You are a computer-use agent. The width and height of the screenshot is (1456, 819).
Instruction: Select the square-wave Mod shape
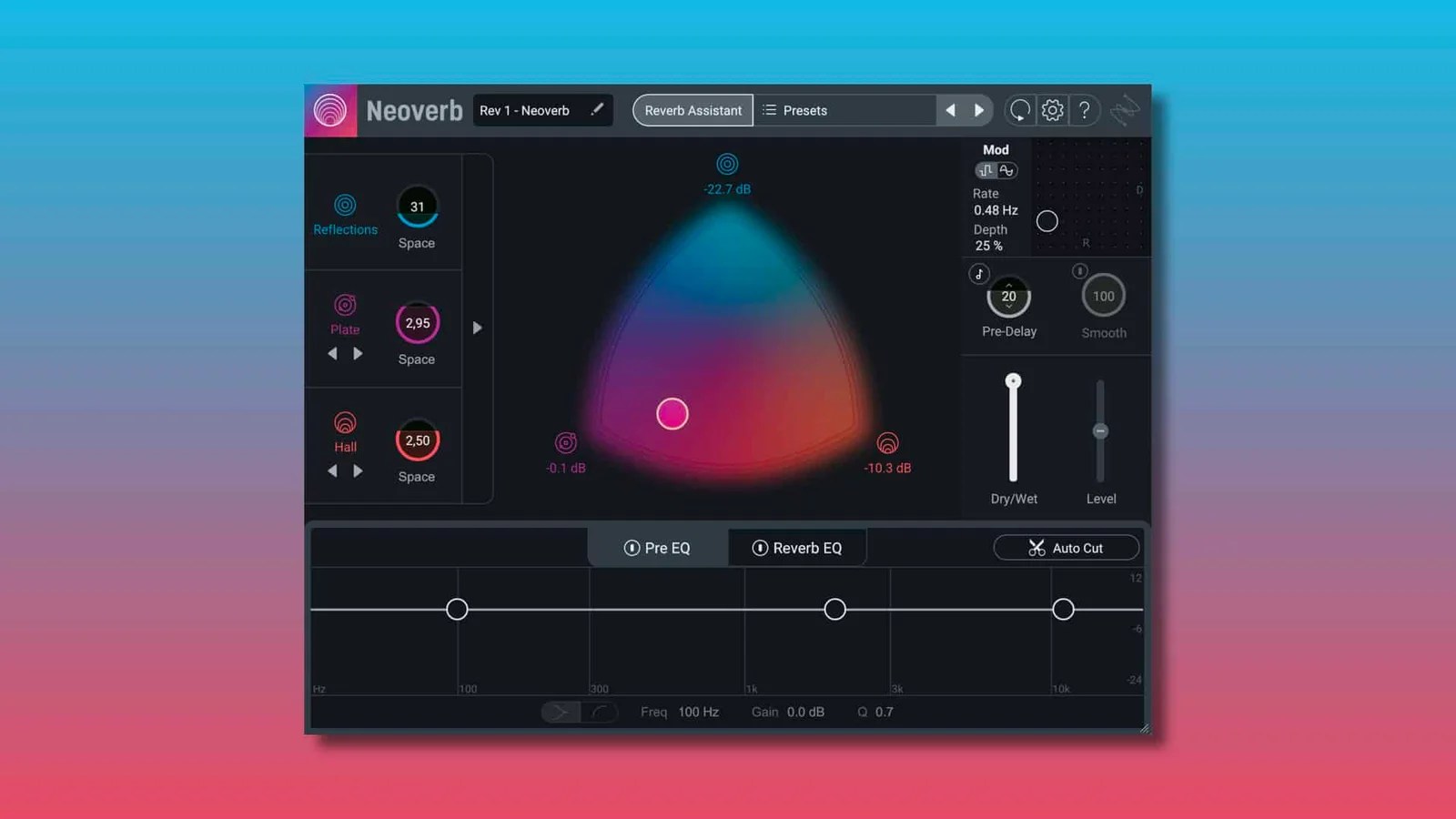pos(986,170)
